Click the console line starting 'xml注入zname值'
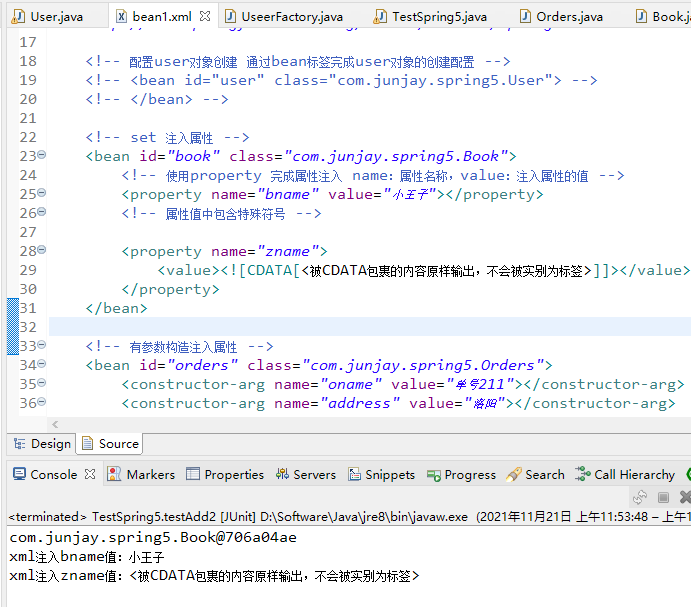 [x=214, y=576]
